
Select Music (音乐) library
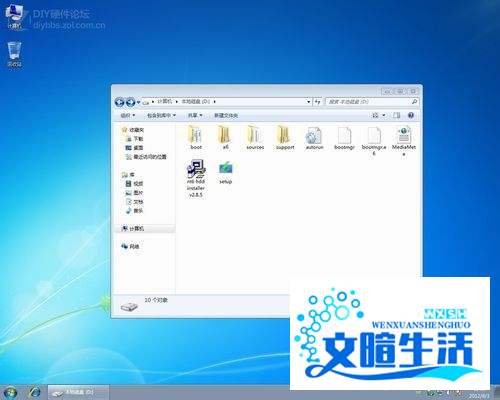click(134, 211)
